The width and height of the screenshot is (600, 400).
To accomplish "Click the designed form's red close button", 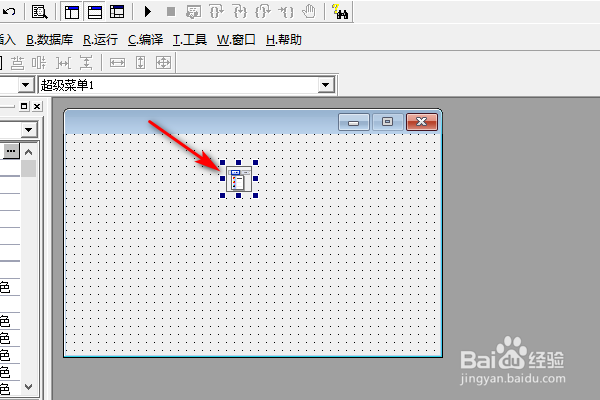I will (x=421, y=122).
